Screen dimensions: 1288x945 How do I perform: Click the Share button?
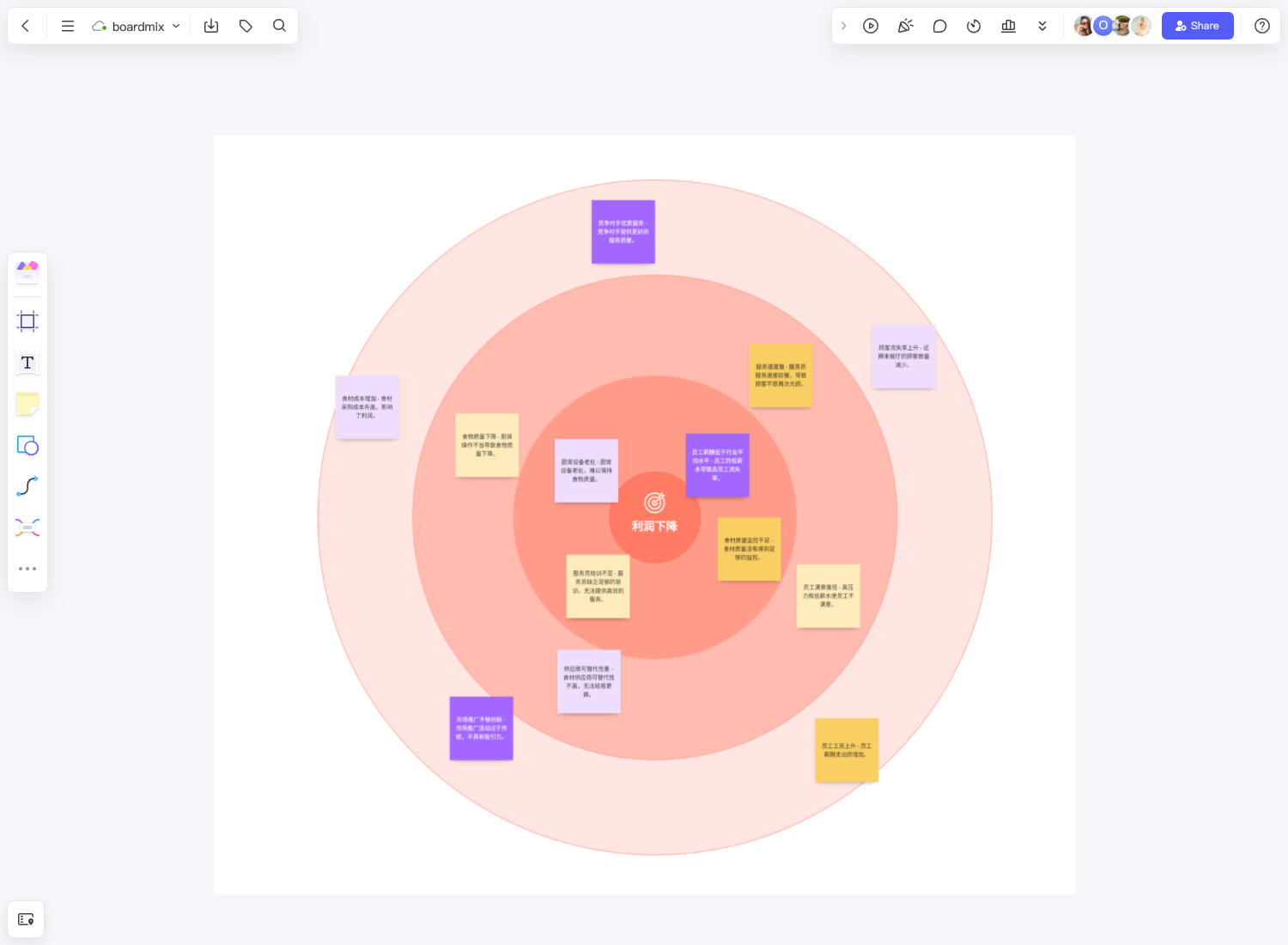1197,26
